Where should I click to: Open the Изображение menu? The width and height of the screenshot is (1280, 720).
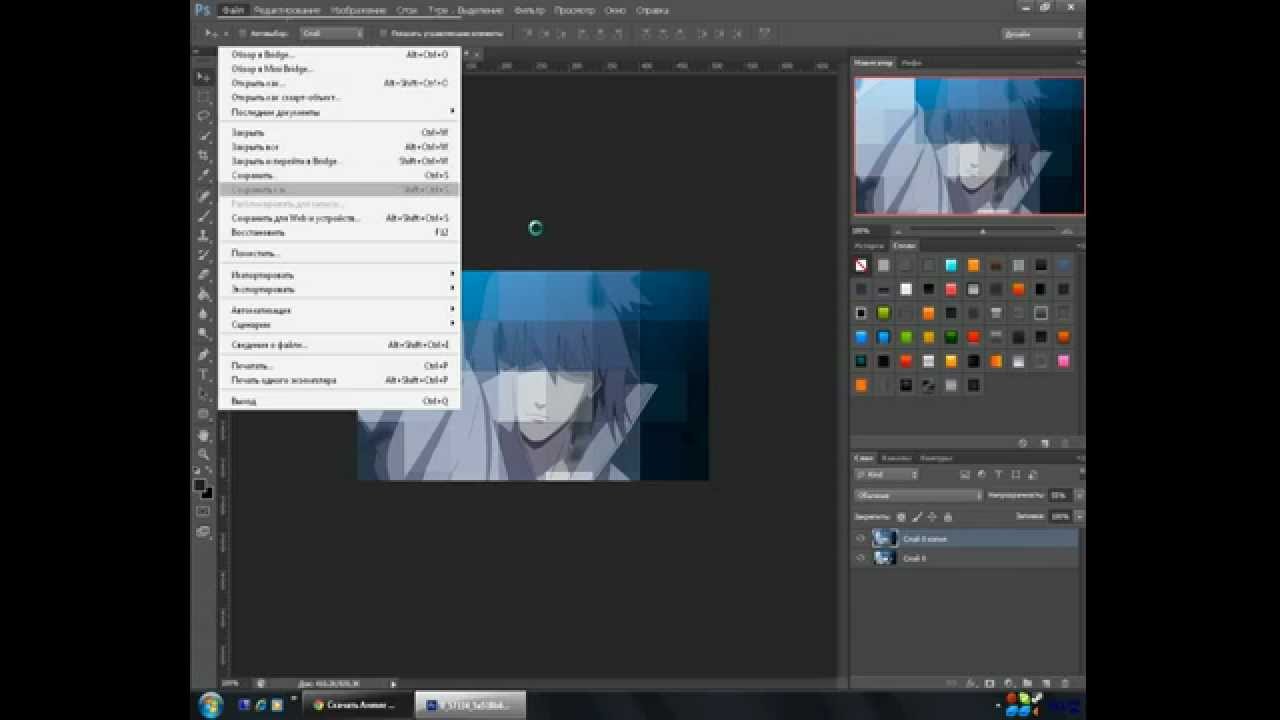pyautogui.click(x=358, y=10)
